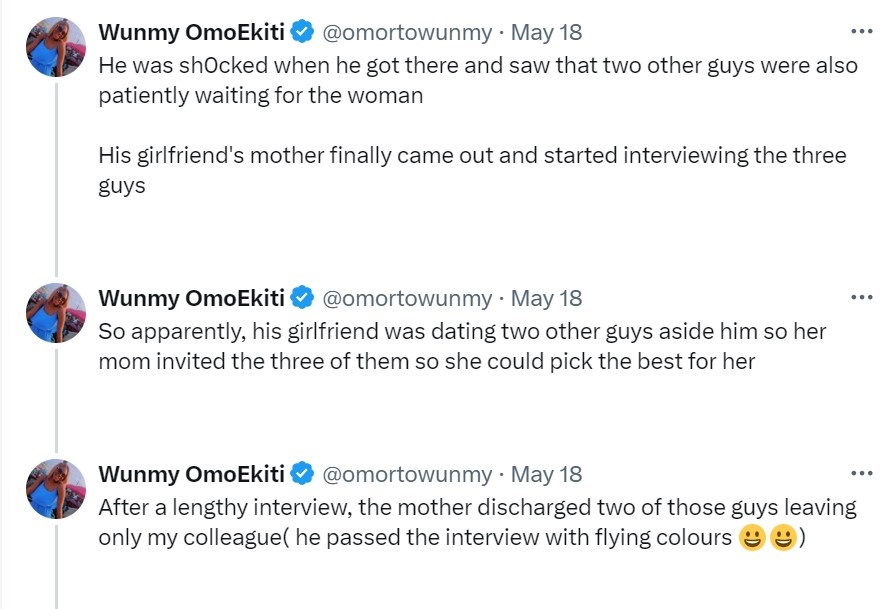The image size is (895, 609).
Task: Open May 18 timestamp on the "He was sh0cked" tweet
Action: point(546,33)
